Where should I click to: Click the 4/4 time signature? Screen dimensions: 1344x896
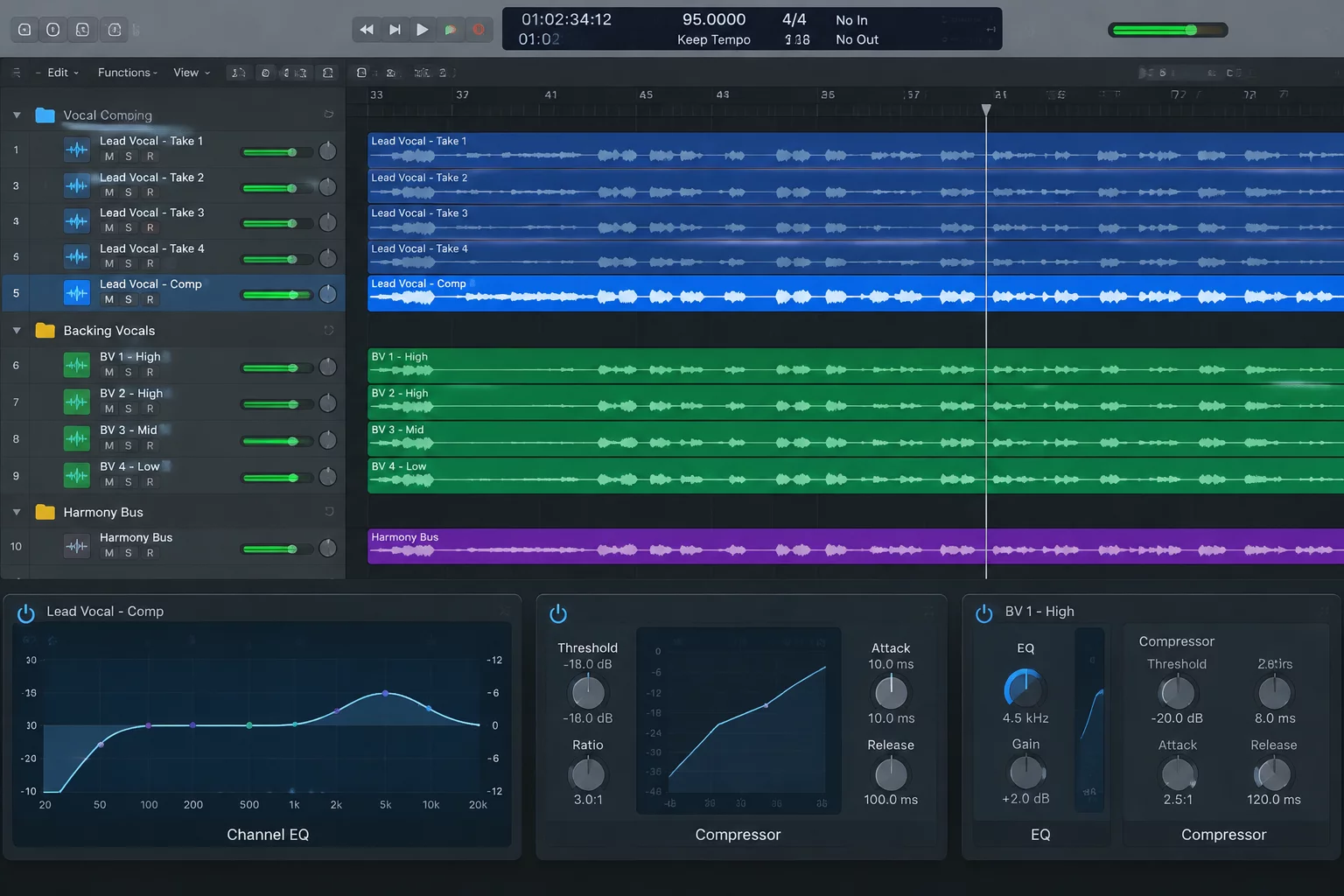coord(794,19)
